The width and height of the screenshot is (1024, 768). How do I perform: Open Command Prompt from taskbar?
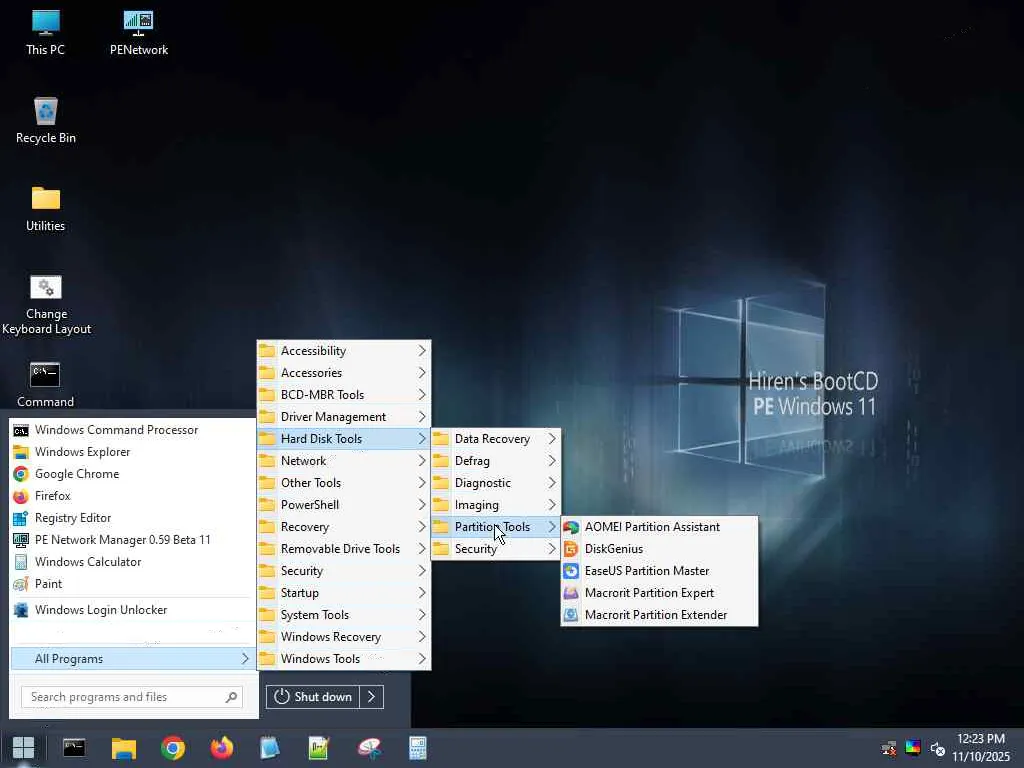(x=74, y=748)
